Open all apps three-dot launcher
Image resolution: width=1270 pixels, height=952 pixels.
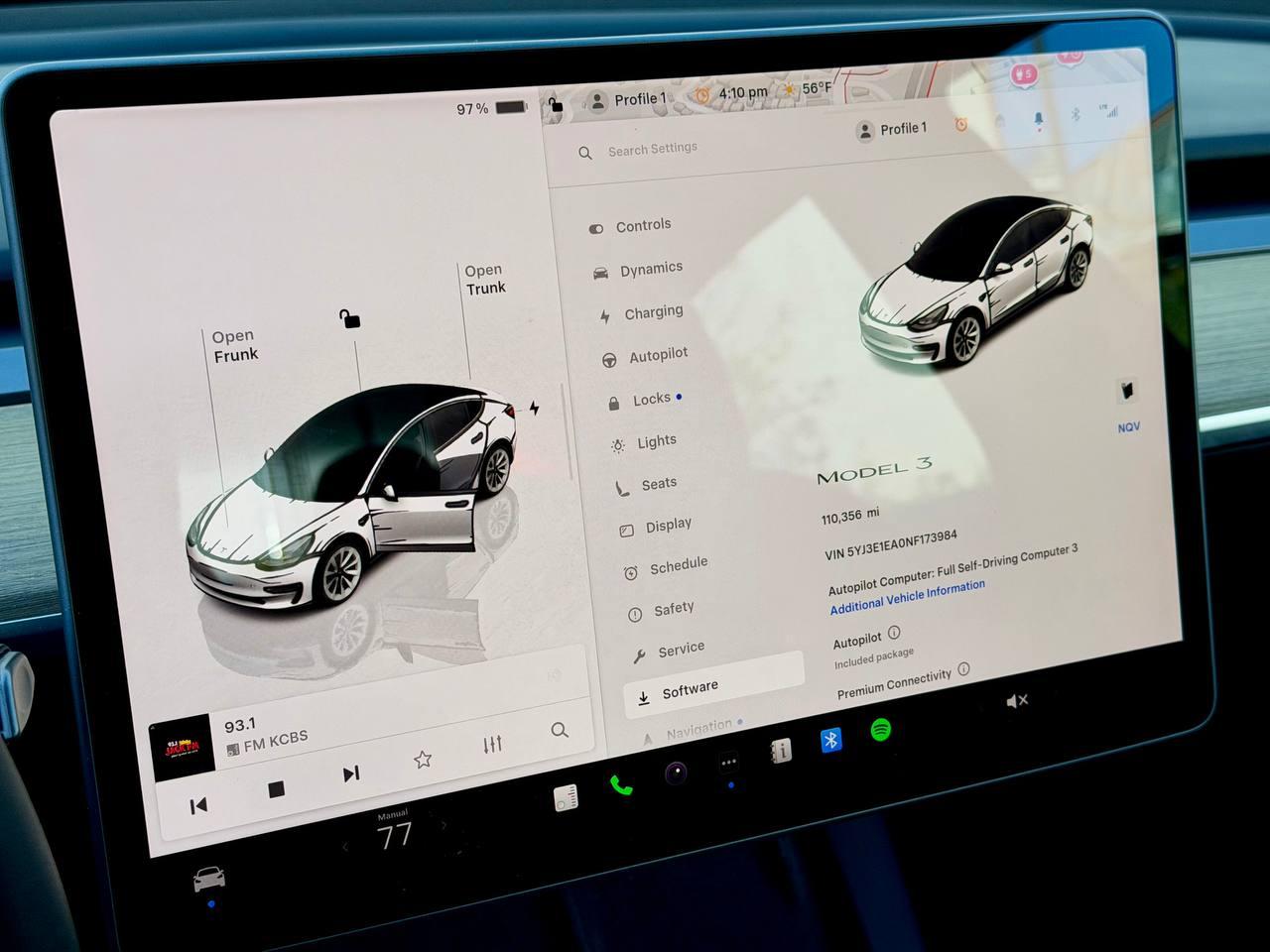(x=728, y=764)
